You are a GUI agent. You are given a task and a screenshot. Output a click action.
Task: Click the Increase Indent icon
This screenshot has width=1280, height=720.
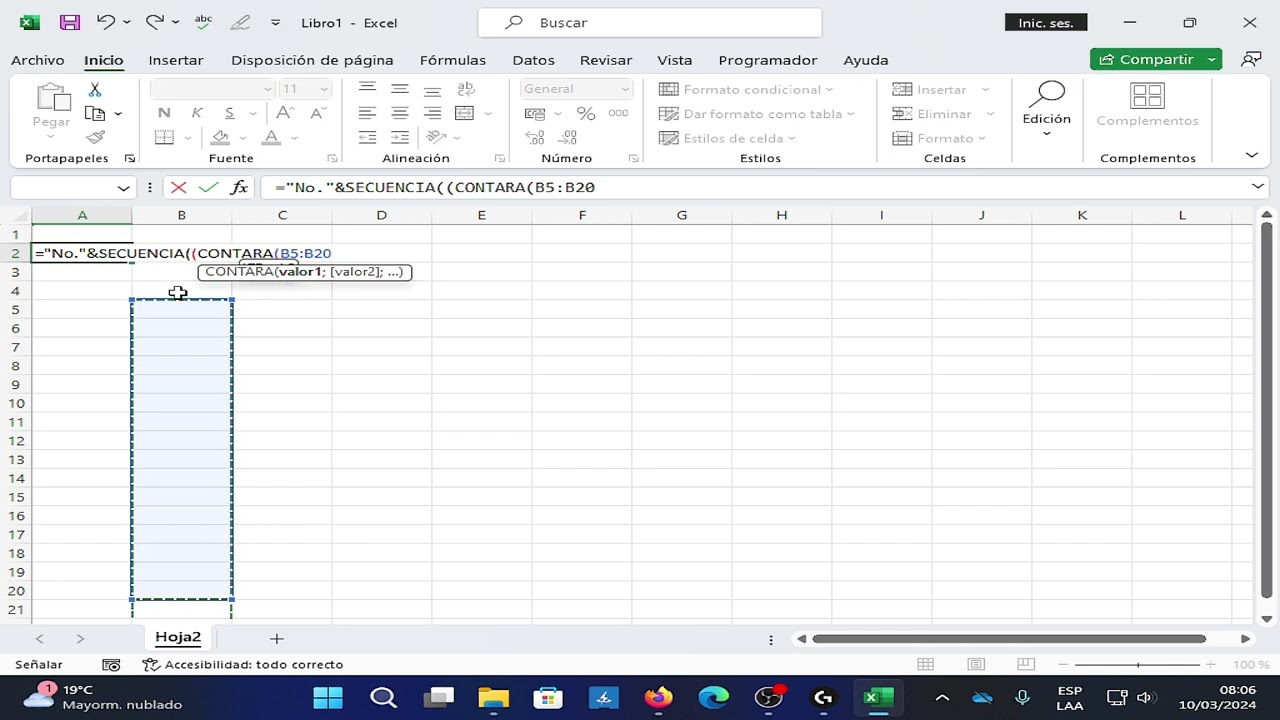[400, 138]
